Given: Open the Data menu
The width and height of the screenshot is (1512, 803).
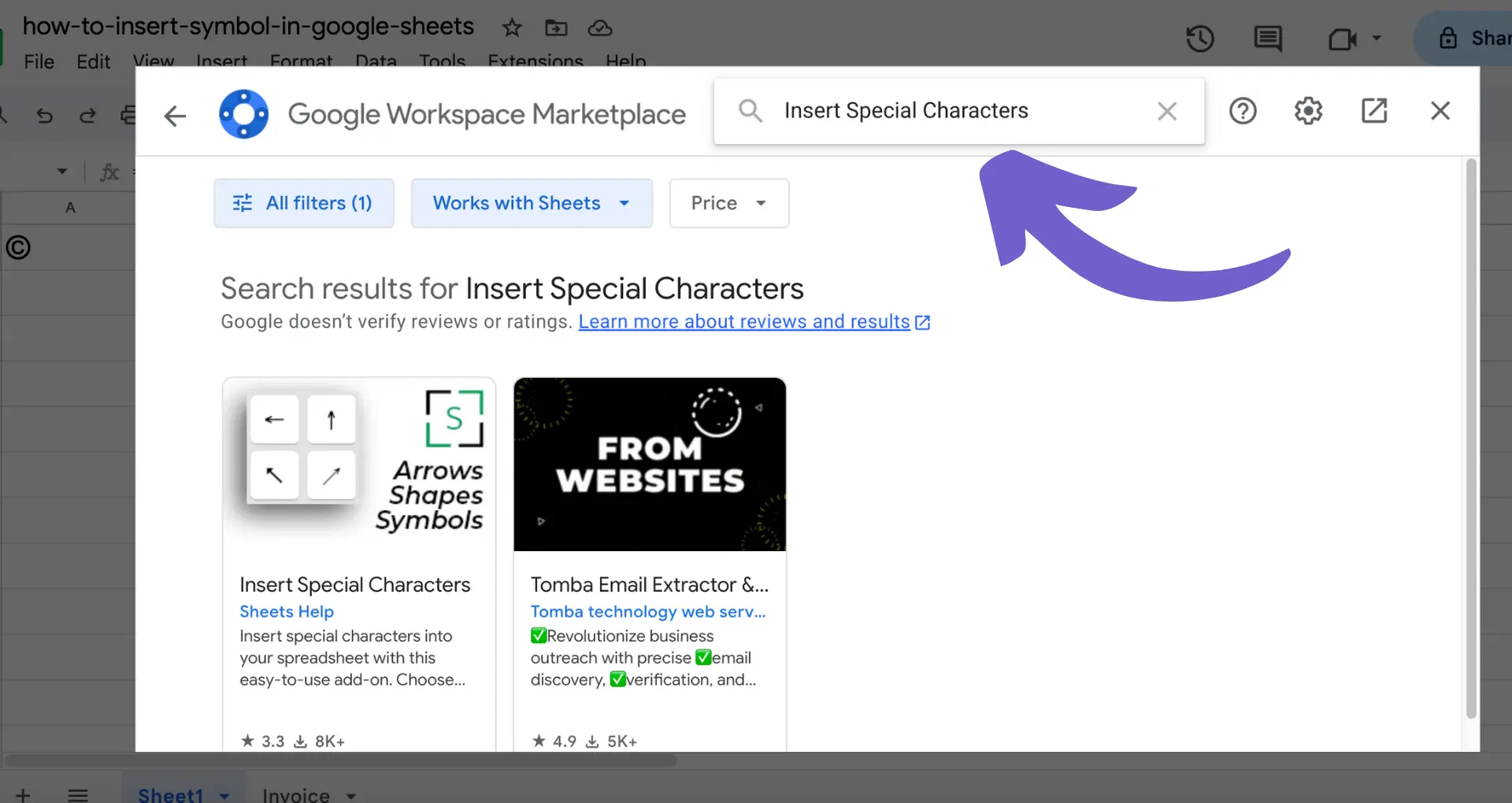Looking at the screenshot, I should (x=376, y=61).
